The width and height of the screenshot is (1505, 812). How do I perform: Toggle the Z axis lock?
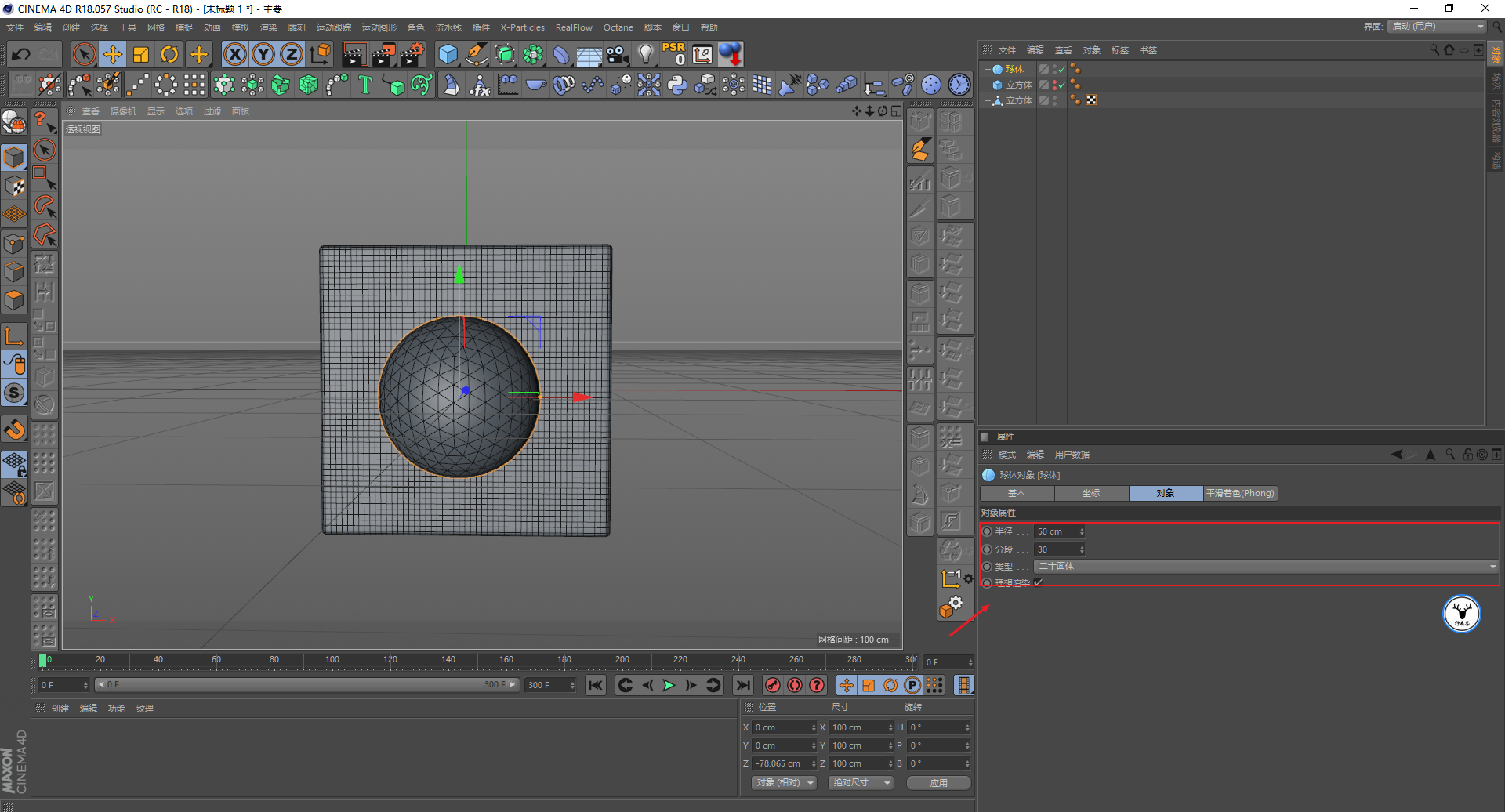pos(292,54)
